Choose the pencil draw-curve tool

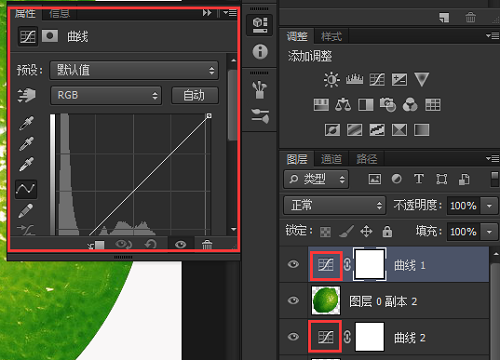pyautogui.click(x=26, y=211)
